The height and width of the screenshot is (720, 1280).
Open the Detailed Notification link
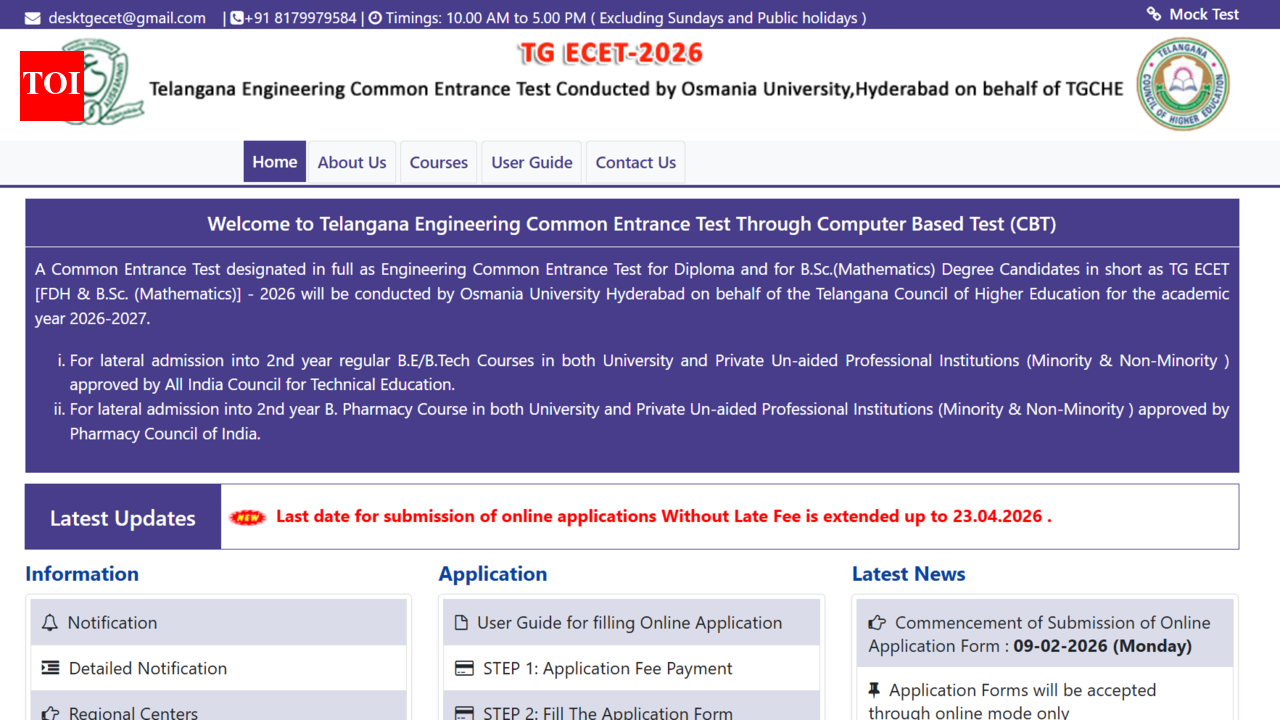pyautogui.click(x=146, y=668)
